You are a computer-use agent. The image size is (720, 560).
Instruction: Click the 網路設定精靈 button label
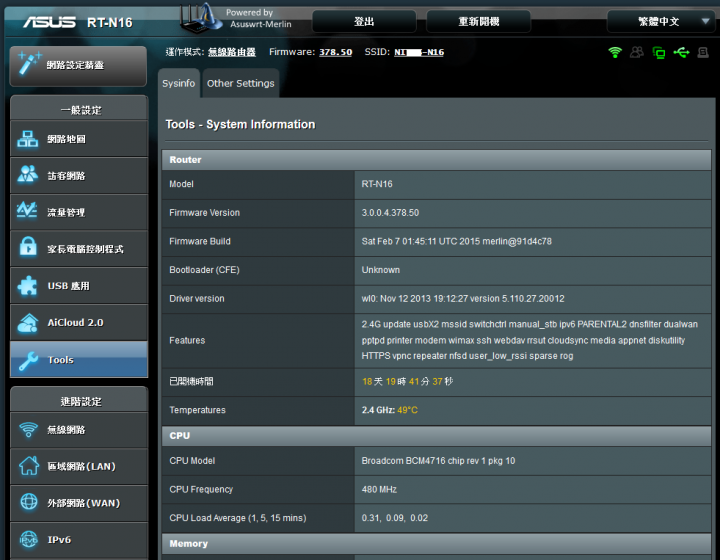coord(75,65)
